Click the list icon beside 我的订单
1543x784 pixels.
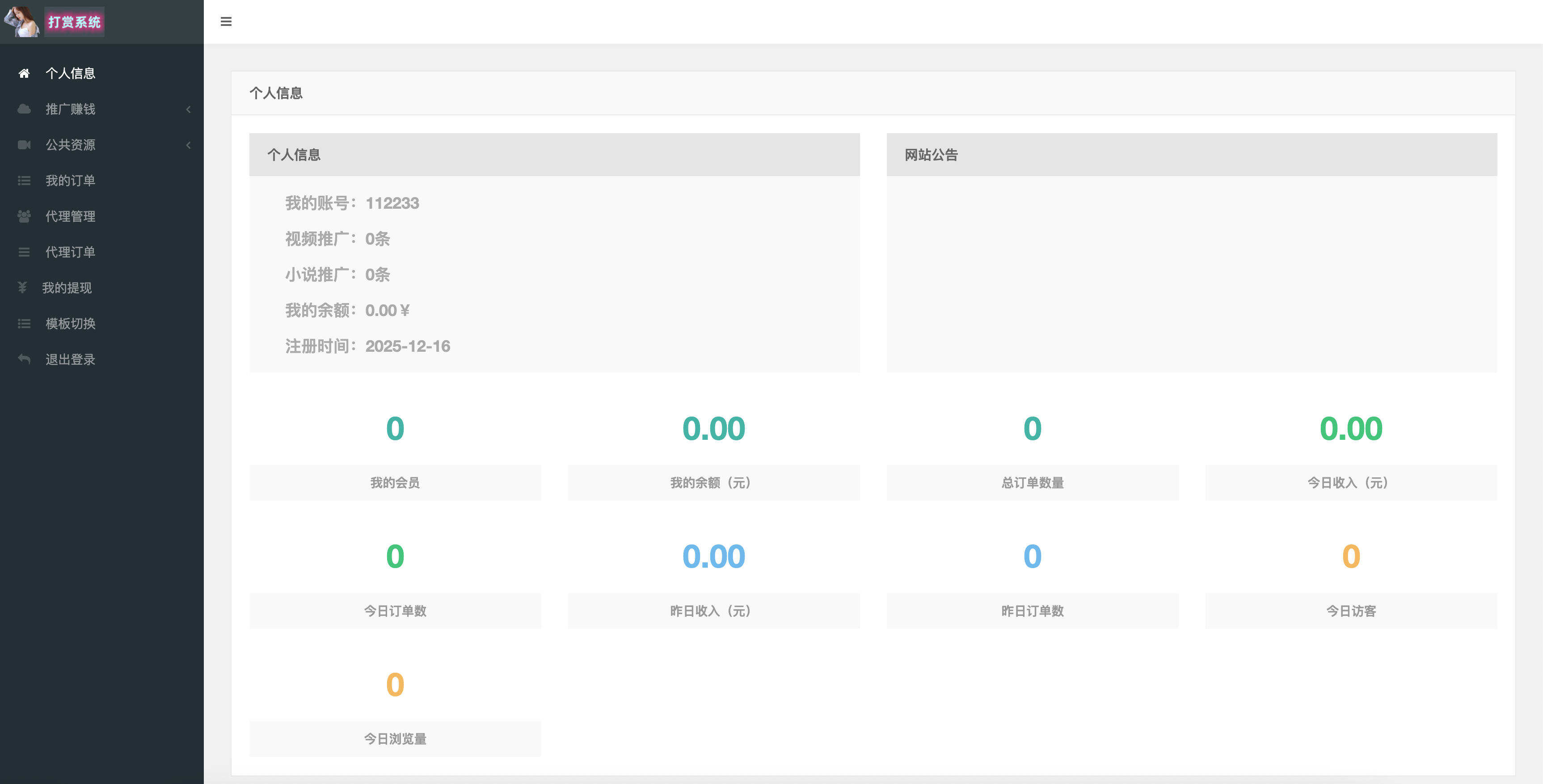tap(24, 180)
